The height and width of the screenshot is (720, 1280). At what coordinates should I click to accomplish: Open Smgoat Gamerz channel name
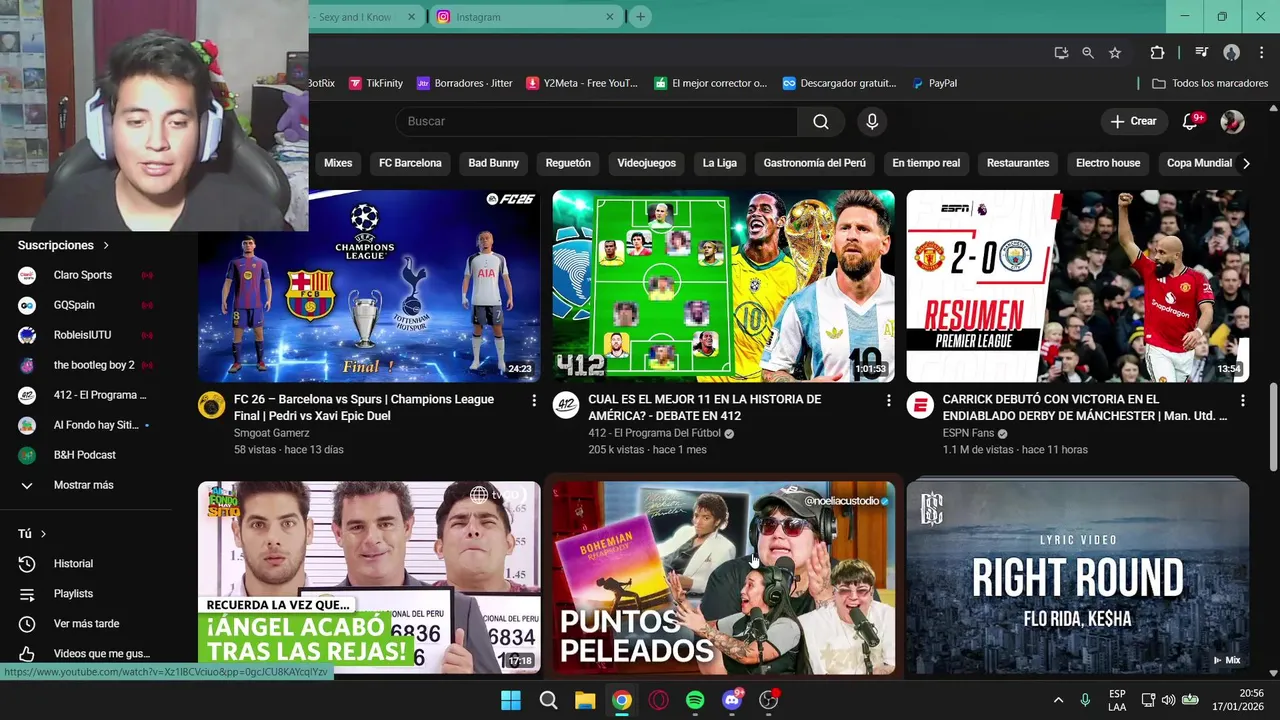pyautogui.click(x=271, y=433)
